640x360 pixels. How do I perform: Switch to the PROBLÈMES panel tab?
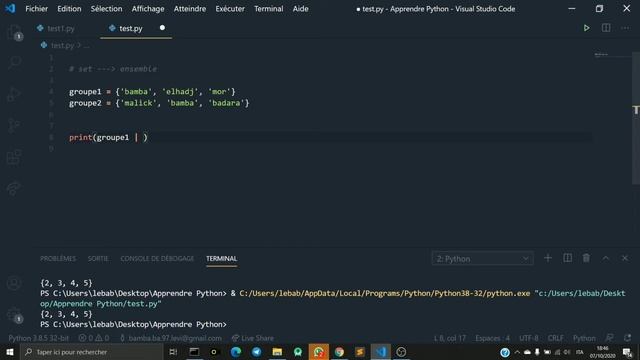click(x=58, y=259)
